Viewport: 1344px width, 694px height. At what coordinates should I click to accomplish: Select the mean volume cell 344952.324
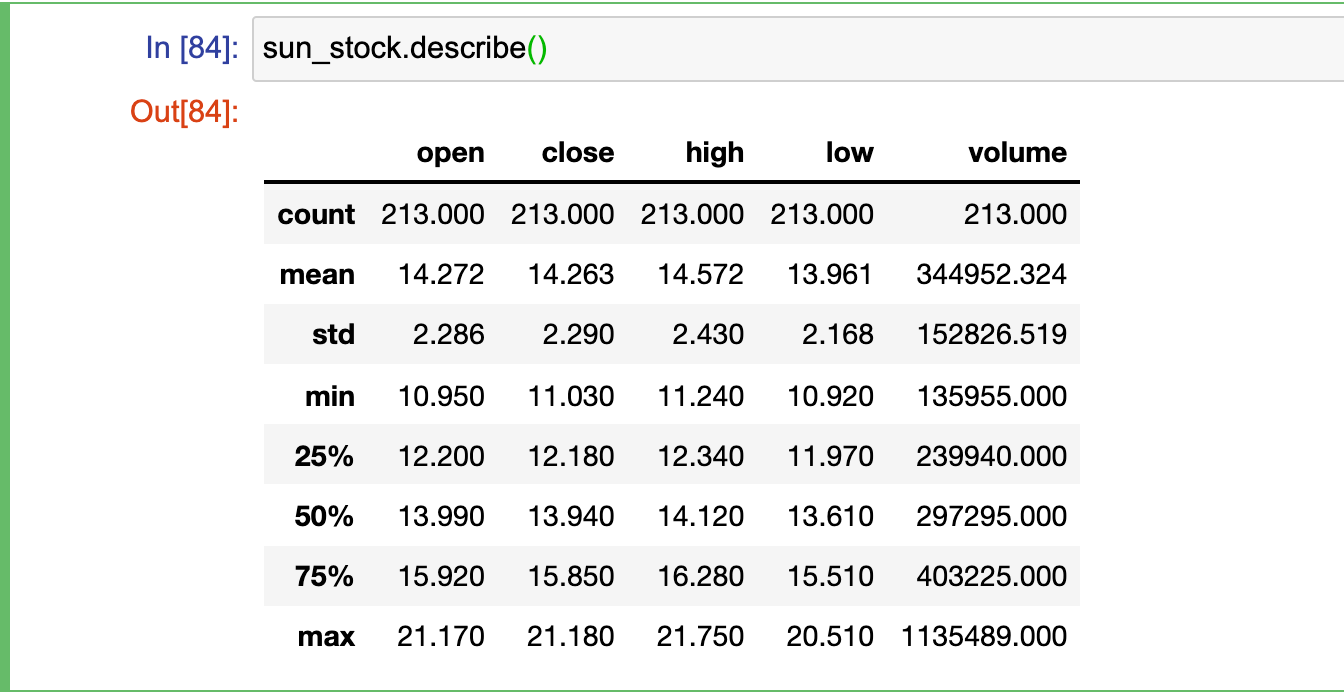991,274
